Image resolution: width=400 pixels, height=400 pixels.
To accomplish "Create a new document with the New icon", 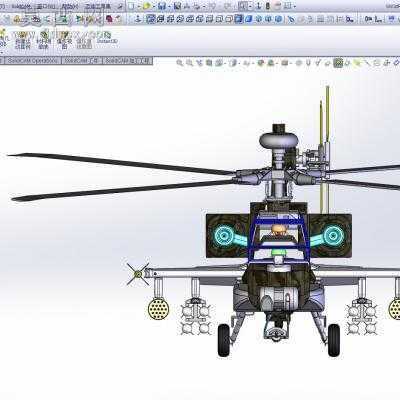I will tap(132, 6).
